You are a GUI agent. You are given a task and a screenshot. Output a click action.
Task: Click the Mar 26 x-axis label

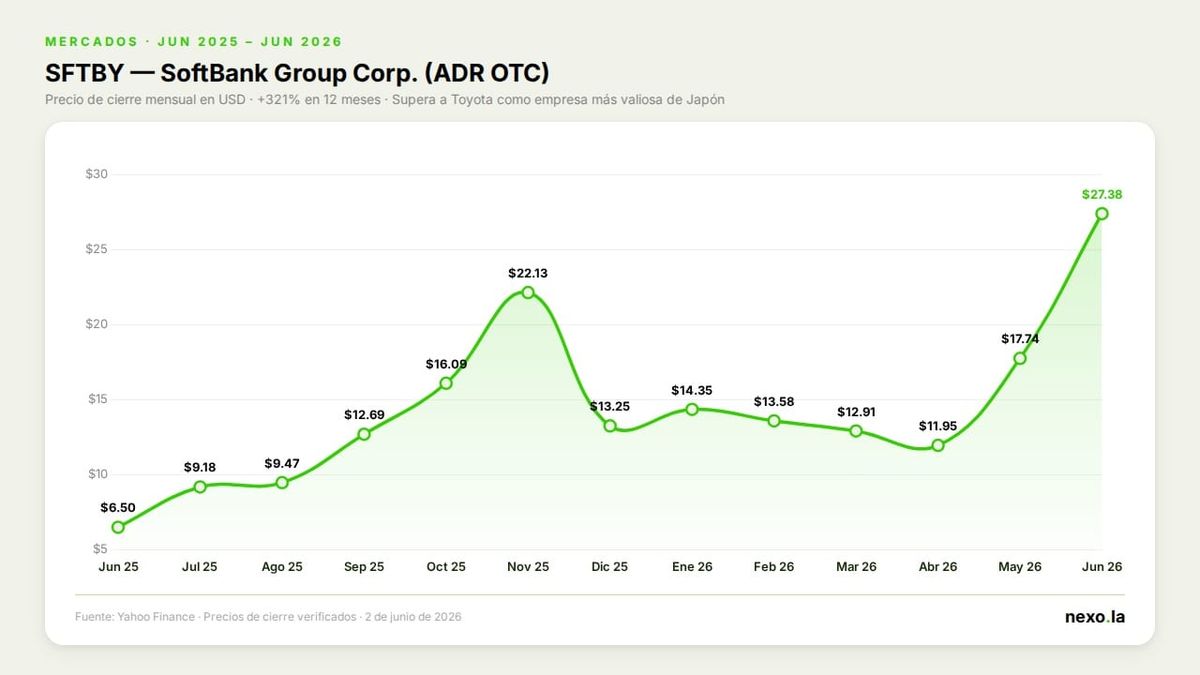pyautogui.click(x=856, y=567)
